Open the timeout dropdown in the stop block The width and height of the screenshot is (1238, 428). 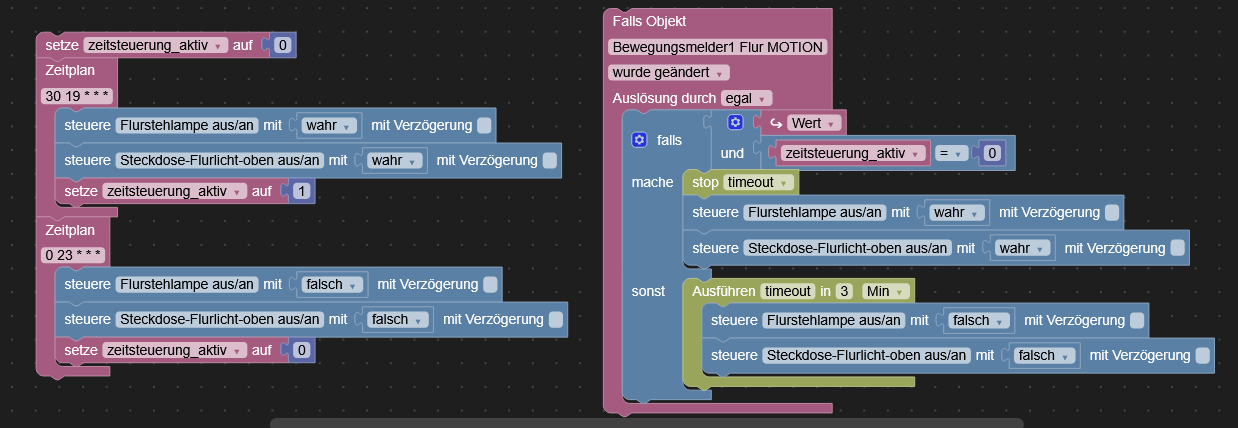point(759,182)
